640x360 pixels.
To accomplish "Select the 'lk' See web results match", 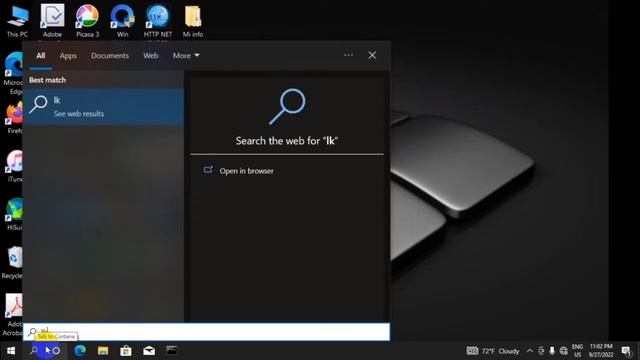I will coord(103,107).
